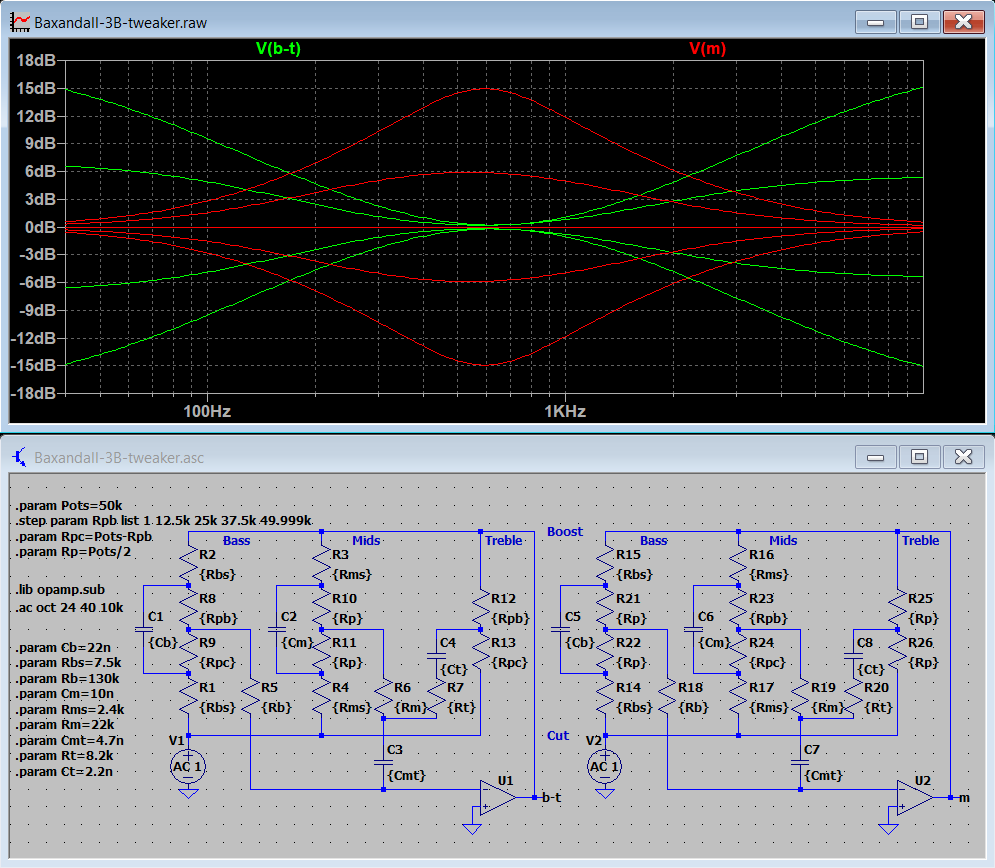Select capacitor C7 symbol
This screenshot has width=995, height=868.
click(x=800, y=761)
